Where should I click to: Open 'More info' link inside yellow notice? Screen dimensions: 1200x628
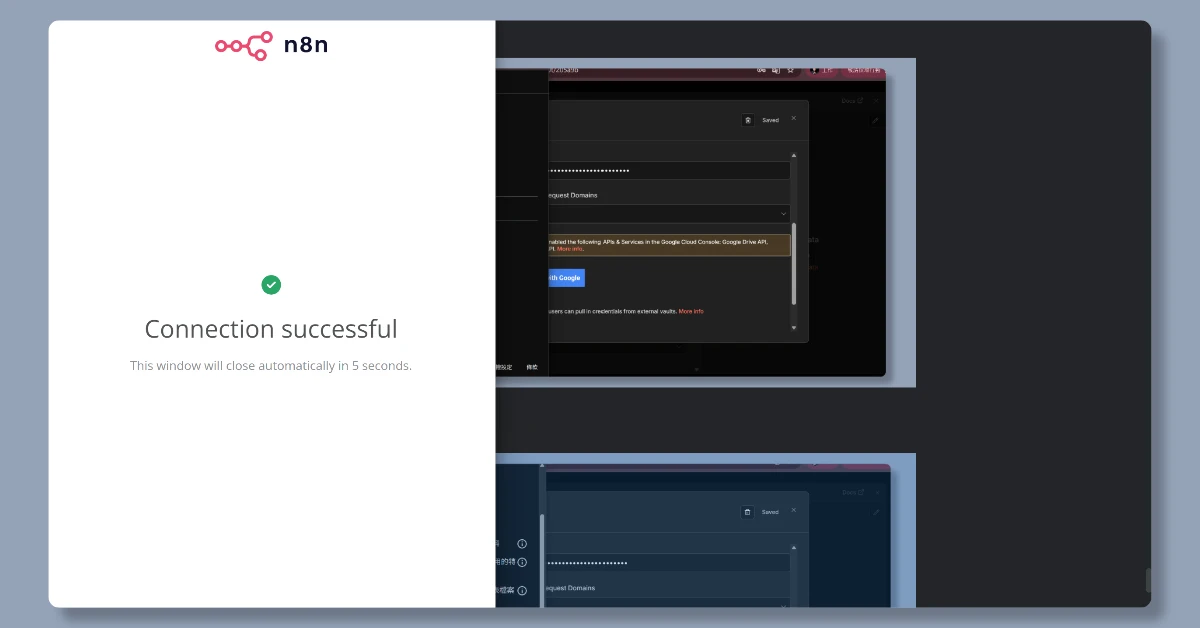[x=570, y=249]
